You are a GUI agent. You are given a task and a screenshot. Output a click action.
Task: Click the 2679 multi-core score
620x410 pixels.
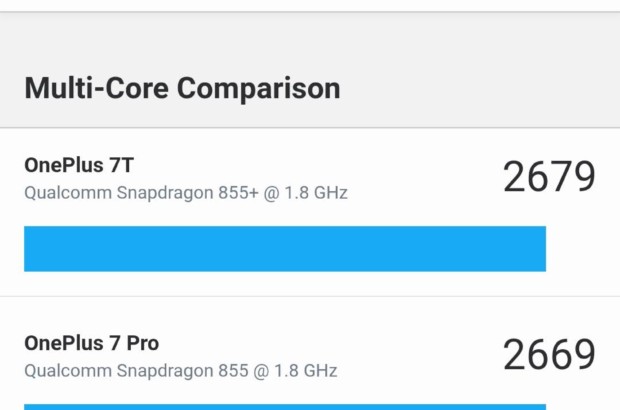(549, 177)
